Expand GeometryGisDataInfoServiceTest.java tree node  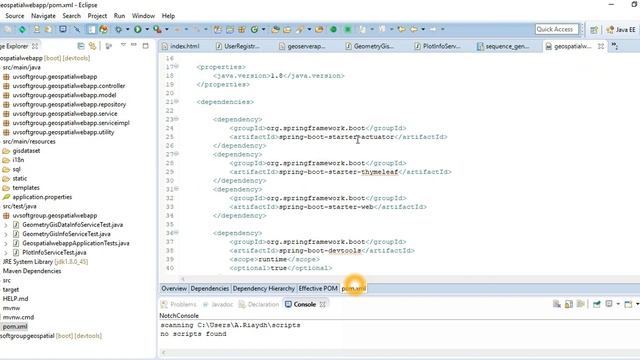point(6,225)
